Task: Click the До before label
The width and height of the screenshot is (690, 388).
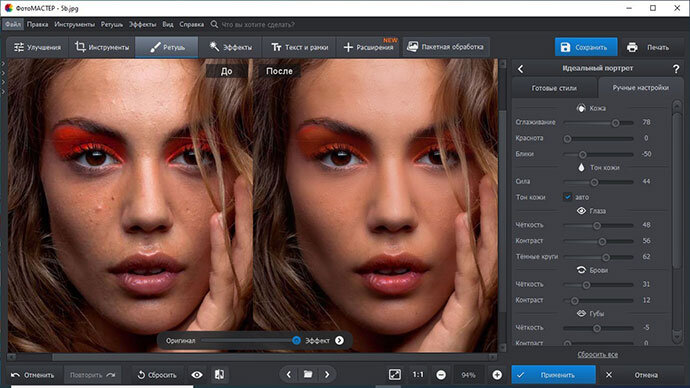Action: tap(227, 71)
